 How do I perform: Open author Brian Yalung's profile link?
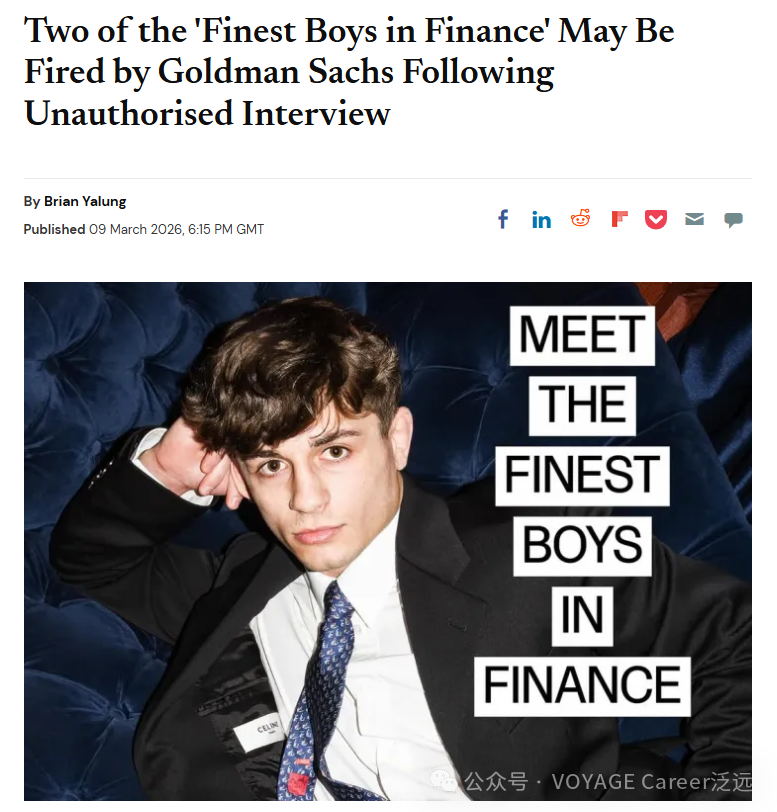point(85,201)
